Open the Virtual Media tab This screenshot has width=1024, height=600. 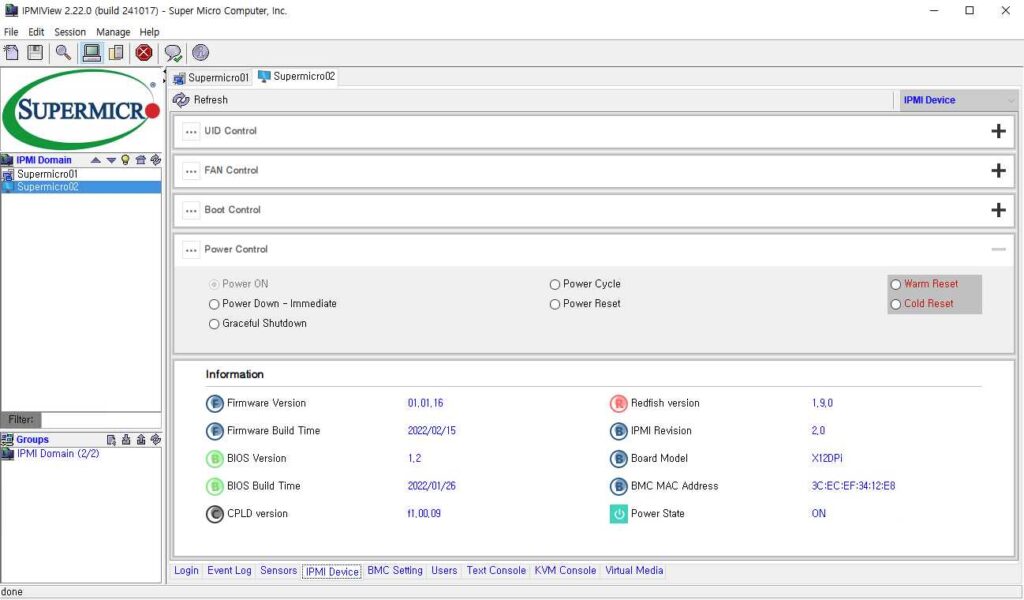click(634, 571)
